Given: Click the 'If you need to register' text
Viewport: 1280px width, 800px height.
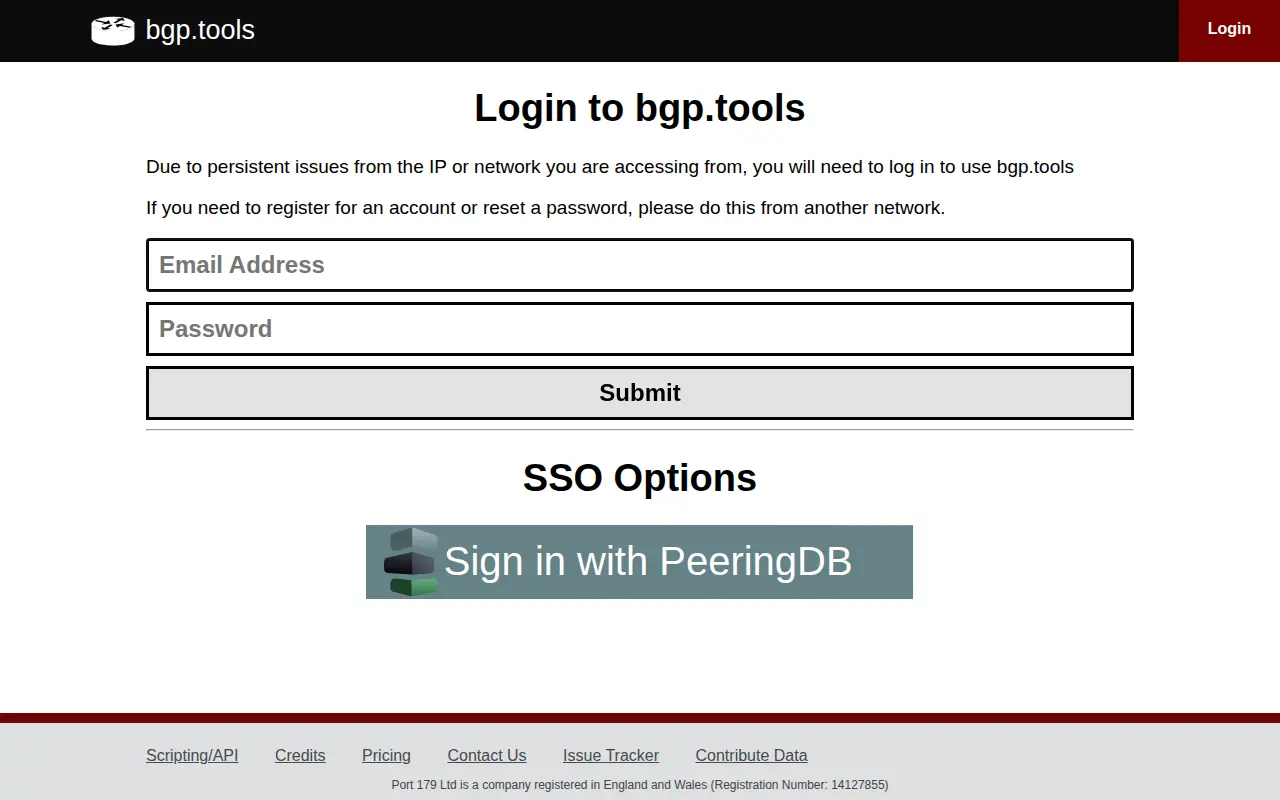Looking at the screenshot, I should 545,208.
